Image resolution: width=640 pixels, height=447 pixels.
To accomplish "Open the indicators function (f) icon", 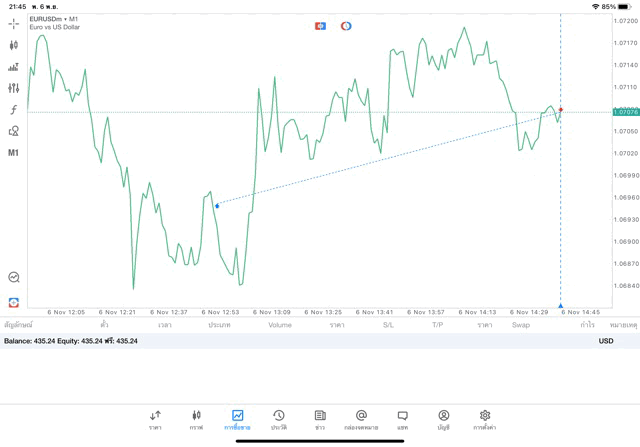I will pos(14,110).
